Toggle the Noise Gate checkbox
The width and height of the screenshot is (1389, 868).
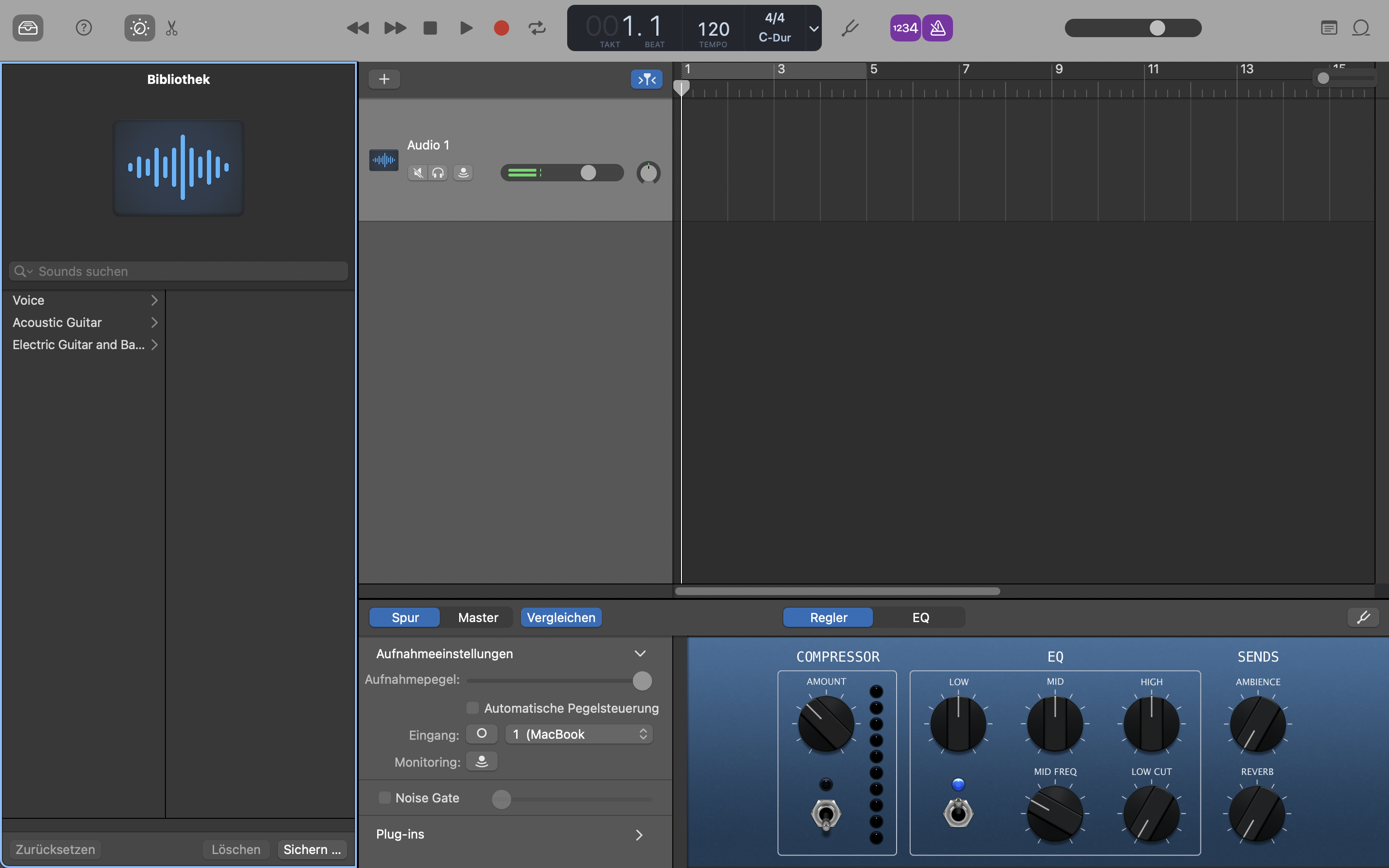tap(385, 798)
